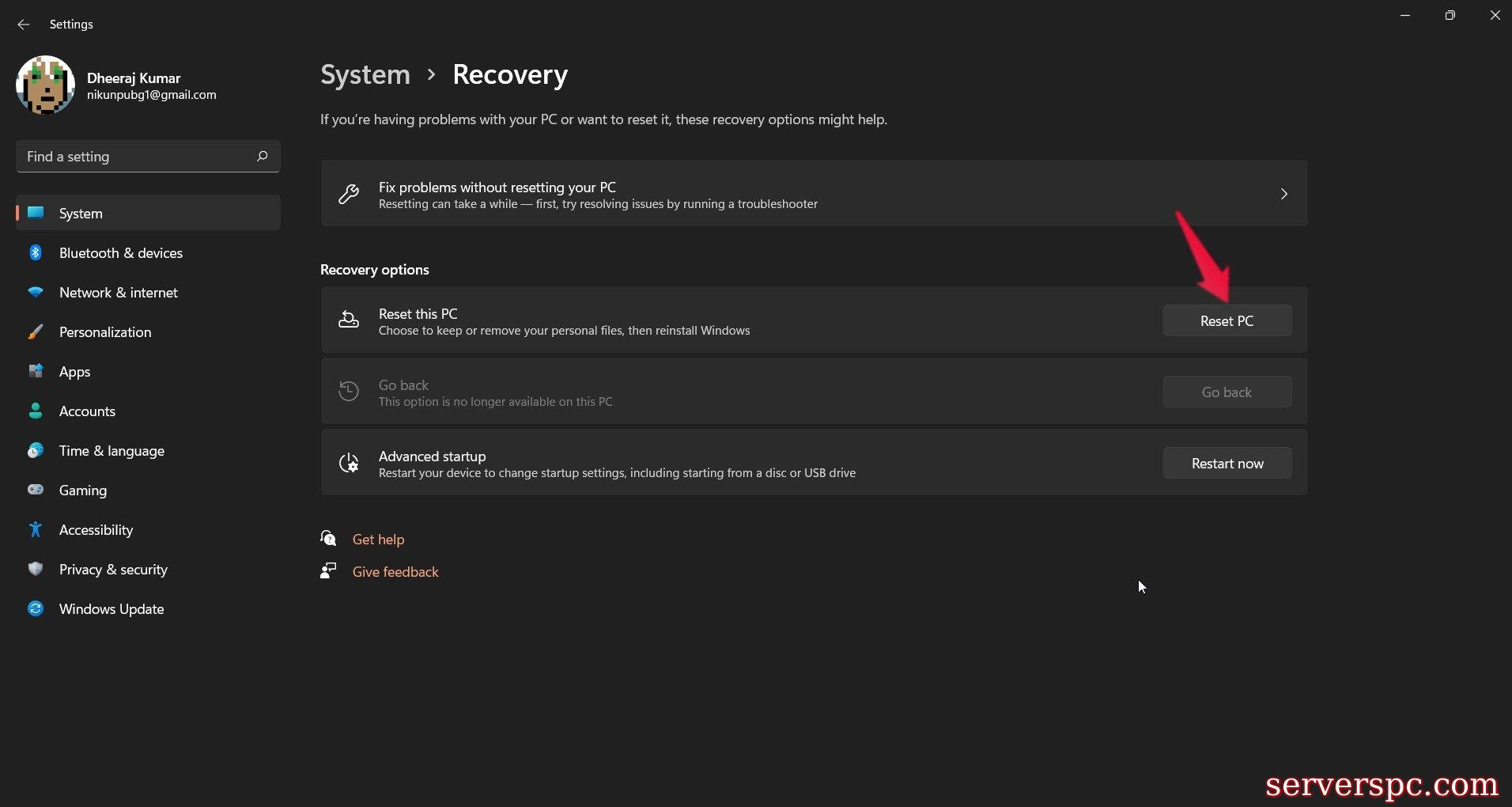Click the Privacy & security shield icon
This screenshot has height=807, width=1512.
(x=36, y=570)
